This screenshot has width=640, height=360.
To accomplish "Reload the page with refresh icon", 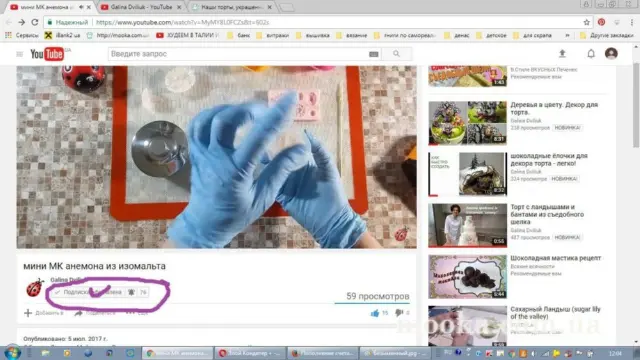I will pyautogui.click(x=35, y=22).
